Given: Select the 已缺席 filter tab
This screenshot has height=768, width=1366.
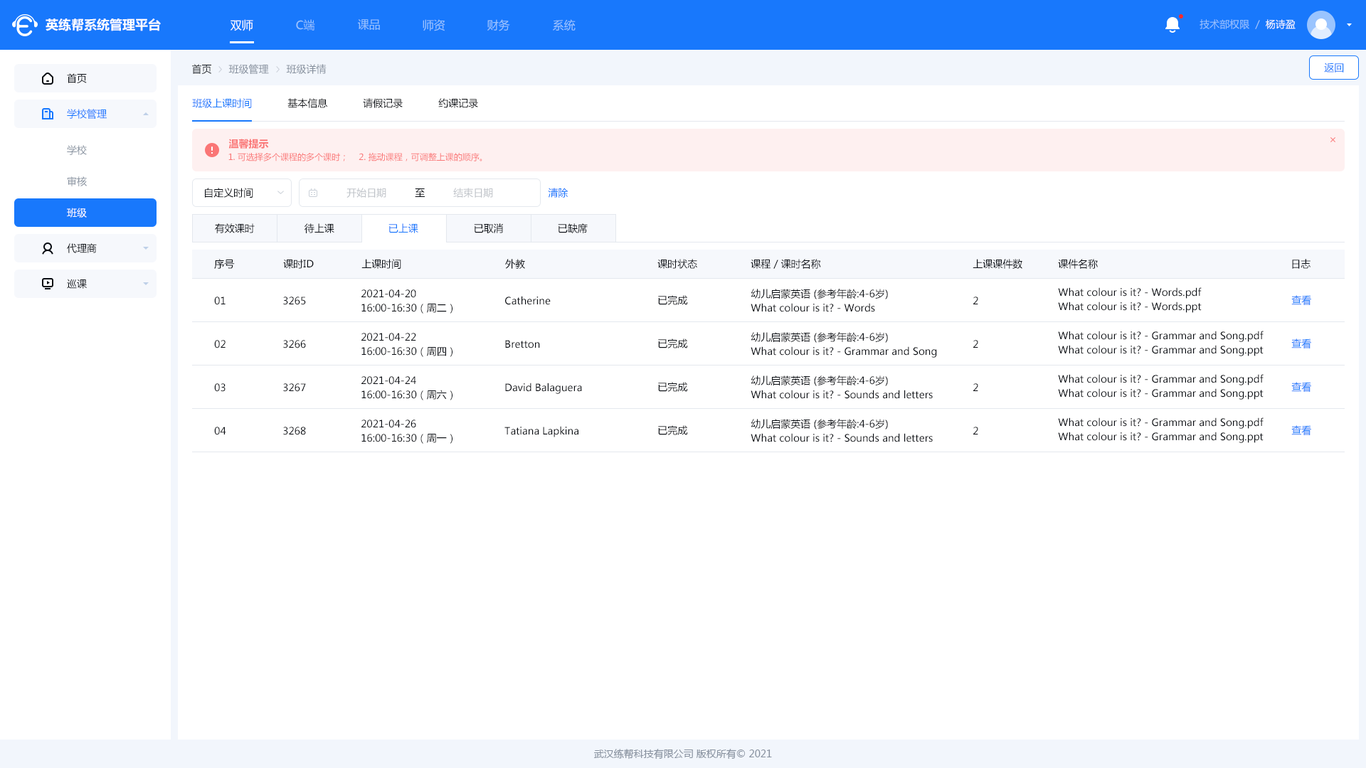Looking at the screenshot, I should pos(573,228).
